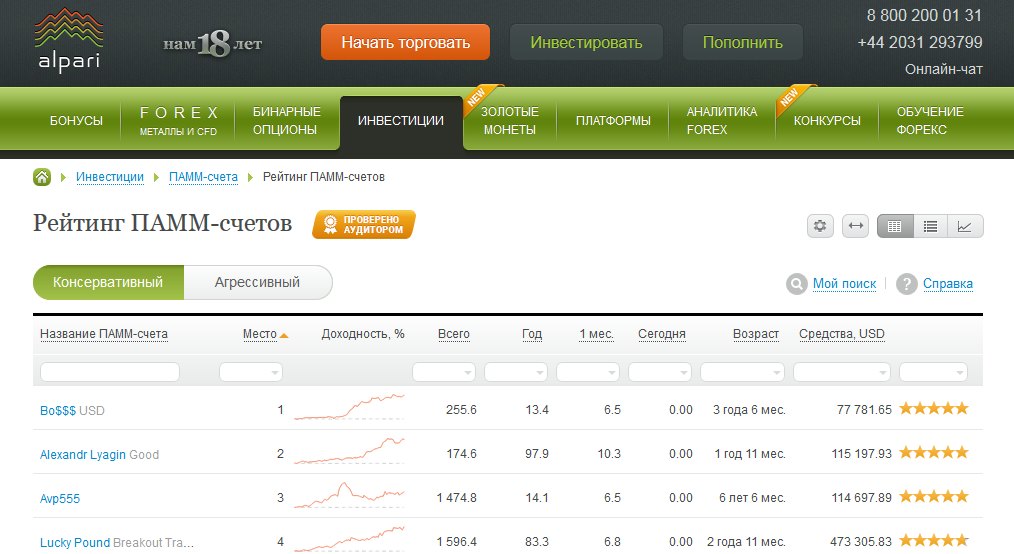Open the star rating filter dropdown
Viewport: 1014px width, 554px height.
(933, 372)
